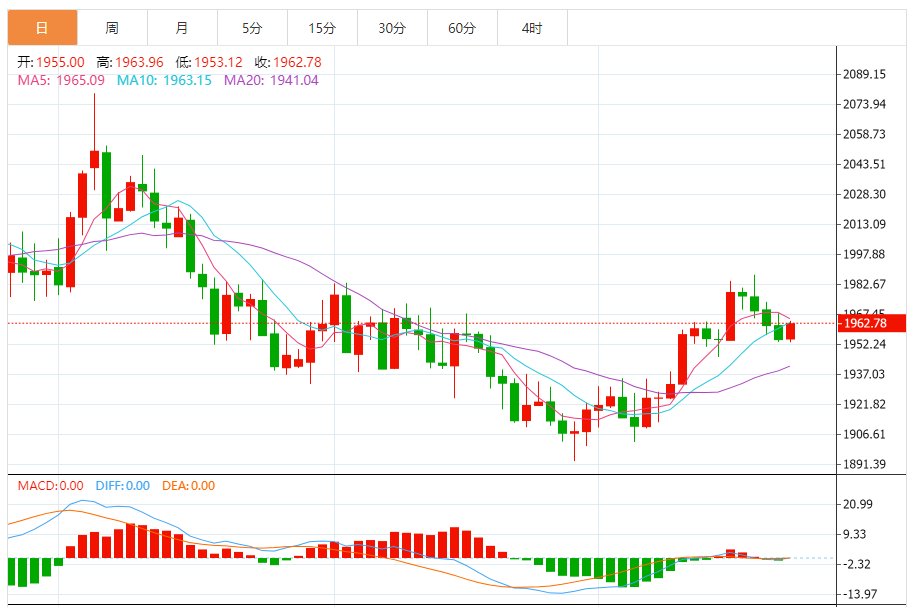The image size is (915, 607).
Task: Click MACD axis label 9.33
Action: (855, 534)
